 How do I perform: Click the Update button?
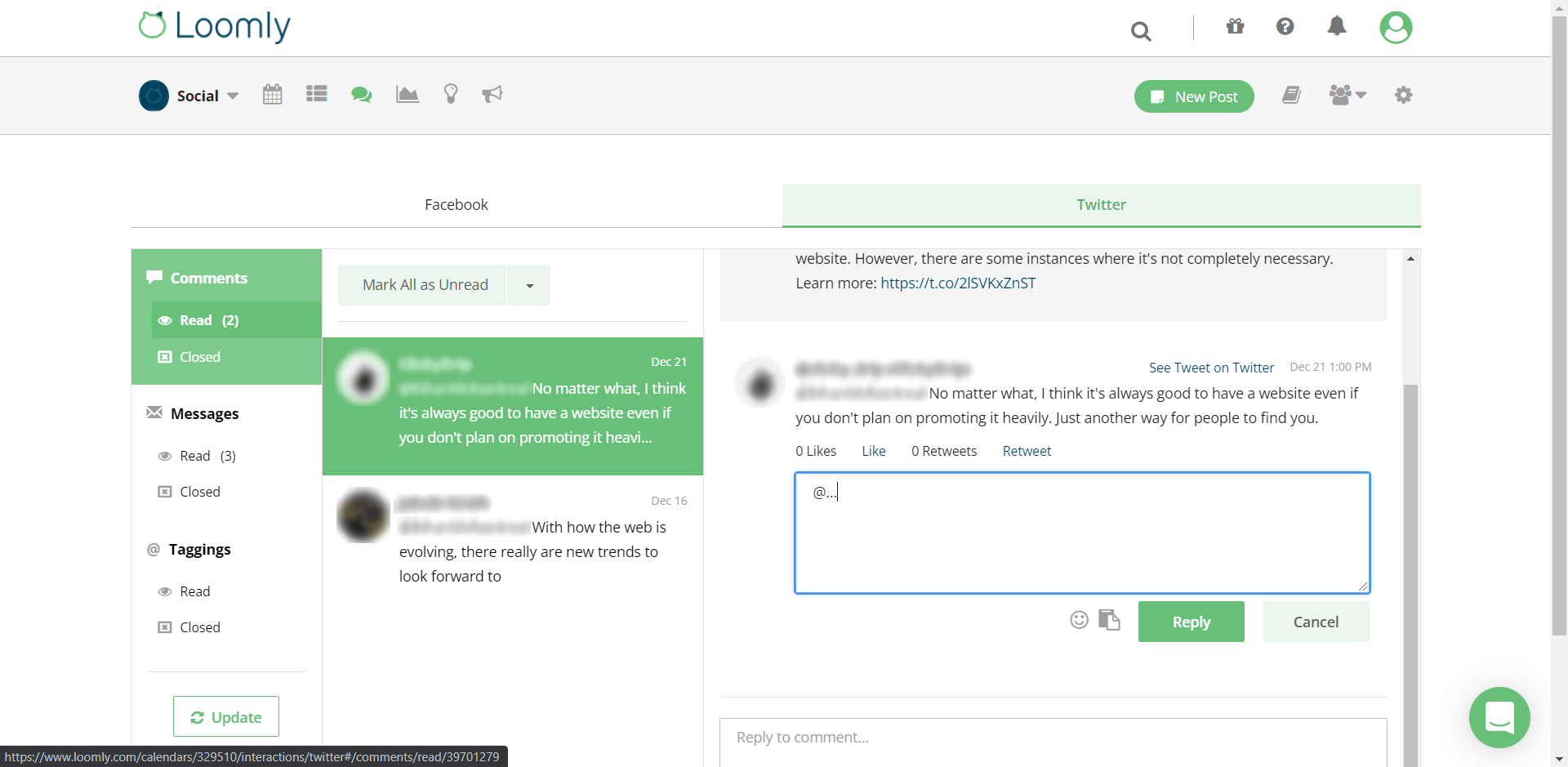[226, 717]
